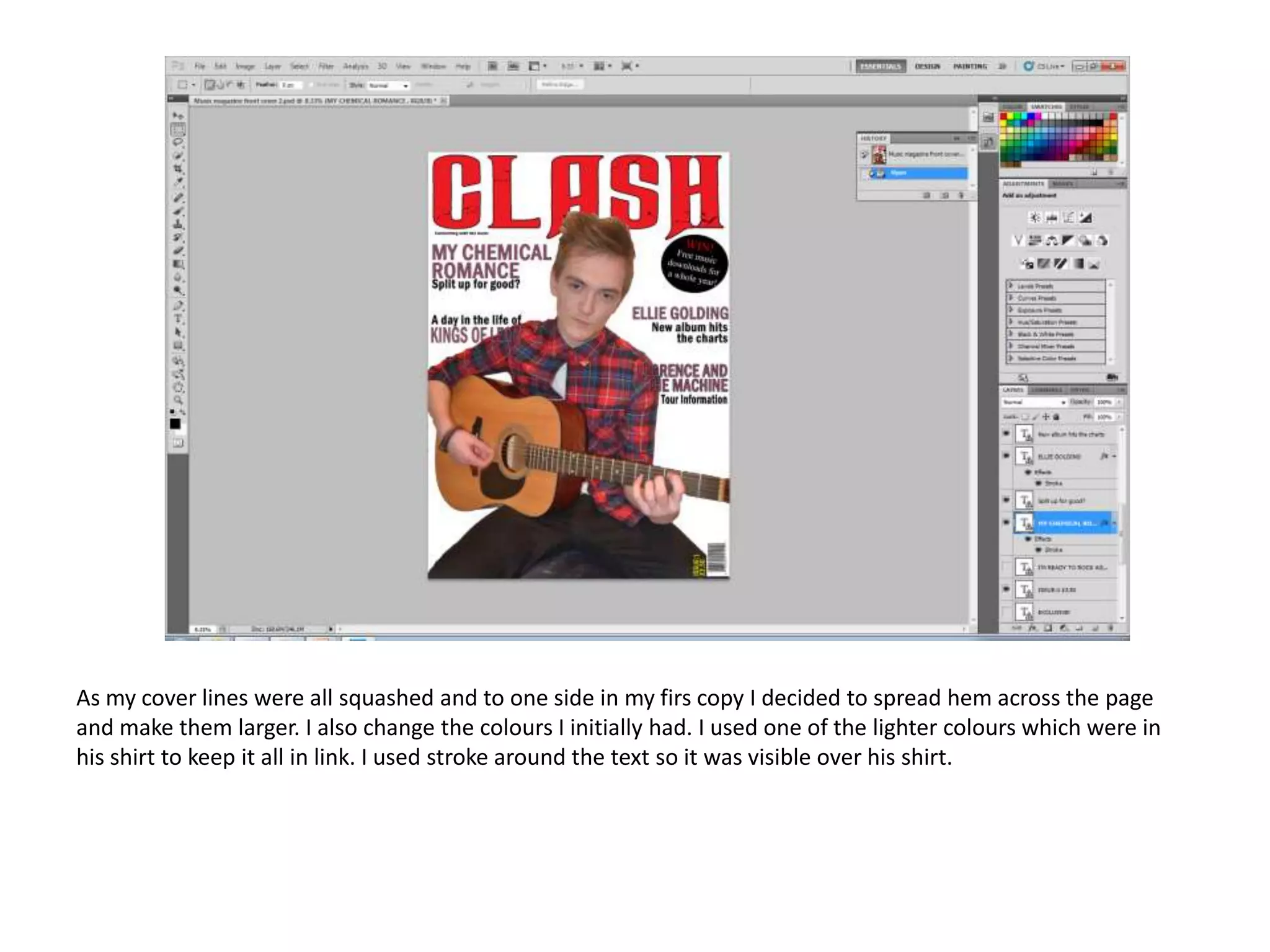
Task: Open the Layer menu
Action: [273, 66]
